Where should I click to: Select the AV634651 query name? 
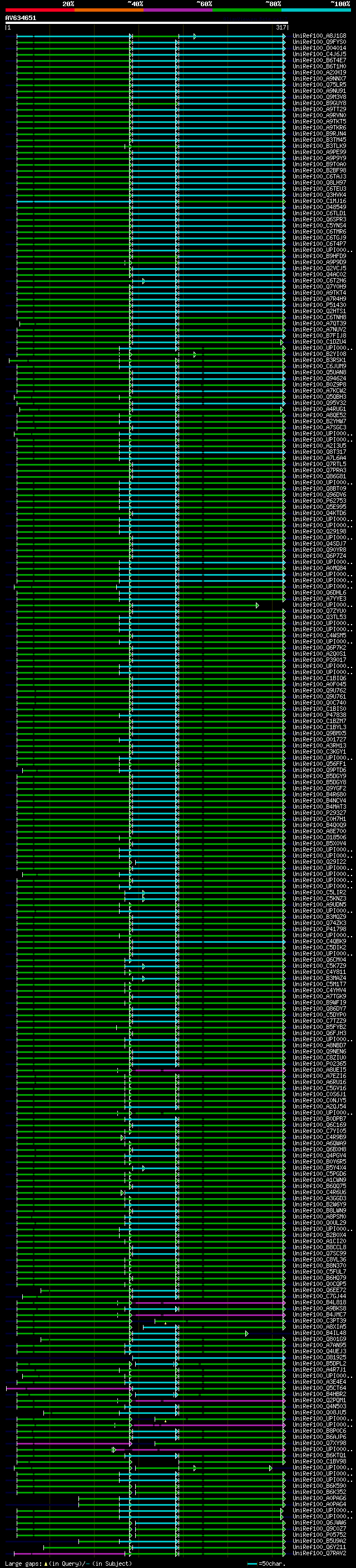[x=21, y=18]
